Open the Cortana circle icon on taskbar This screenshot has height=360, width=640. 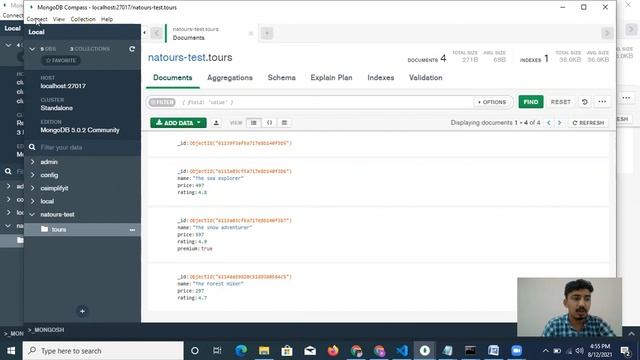pos(195,351)
